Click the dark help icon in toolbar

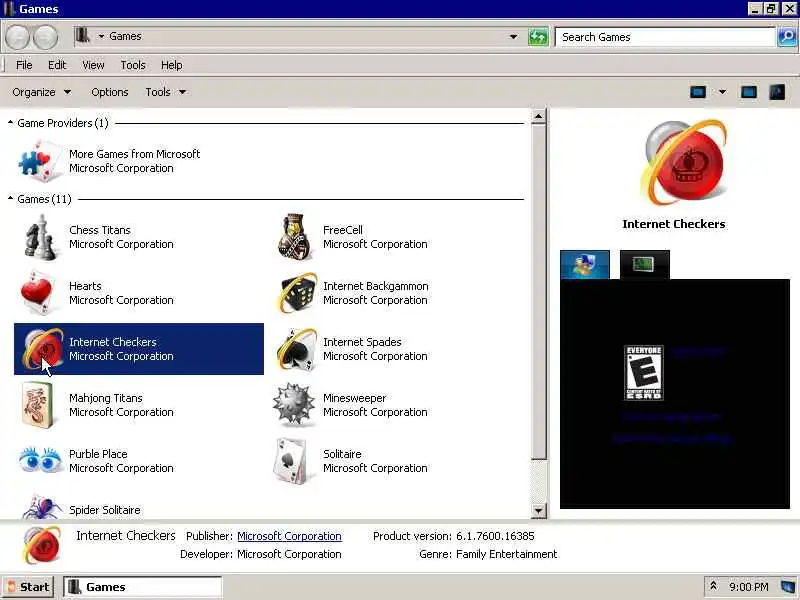(x=777, y=92)
